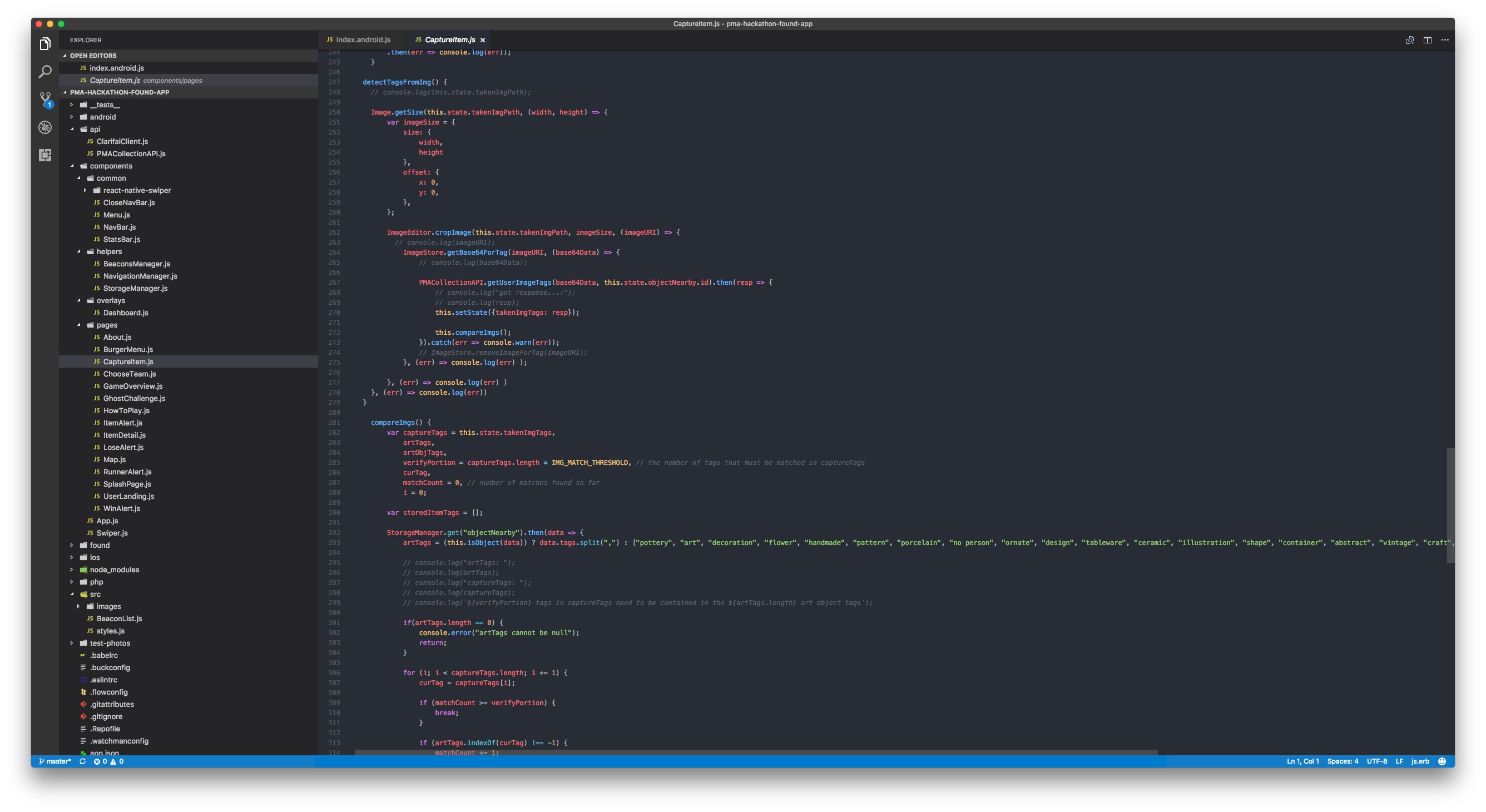Switch to the index.android.js tab
This screenshot has width=1486, height=812.
[362, 40]
